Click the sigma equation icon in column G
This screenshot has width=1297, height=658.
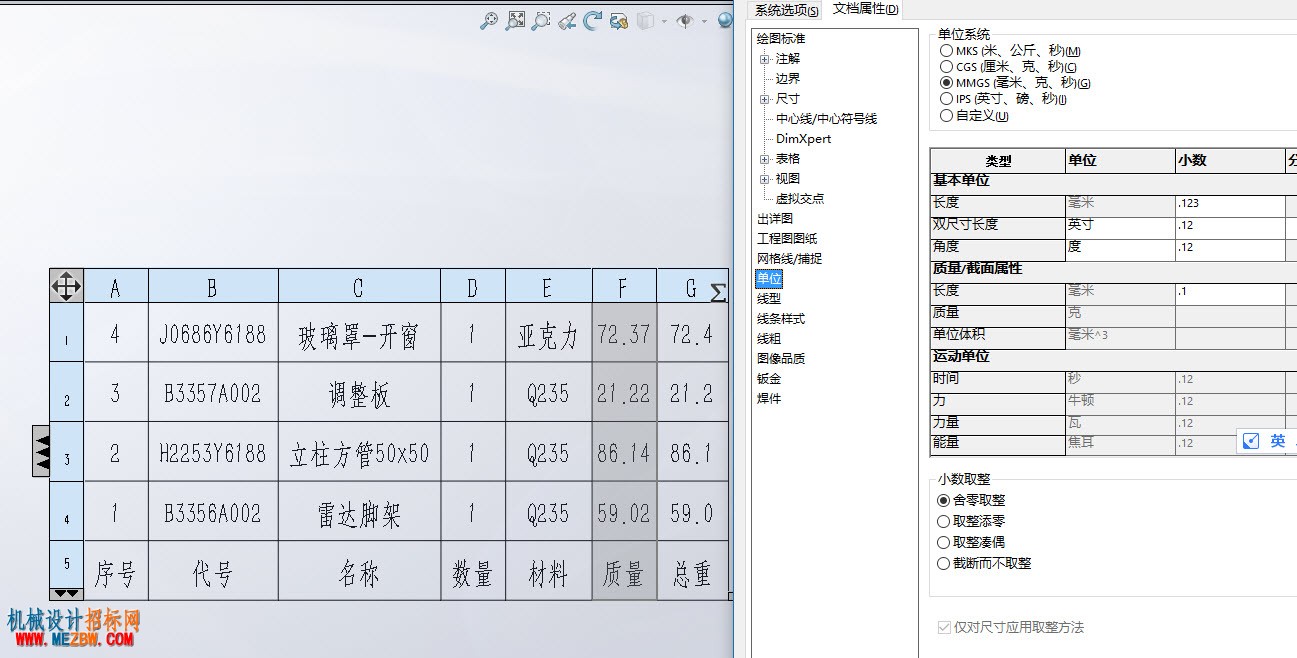(x=718, y=292)
